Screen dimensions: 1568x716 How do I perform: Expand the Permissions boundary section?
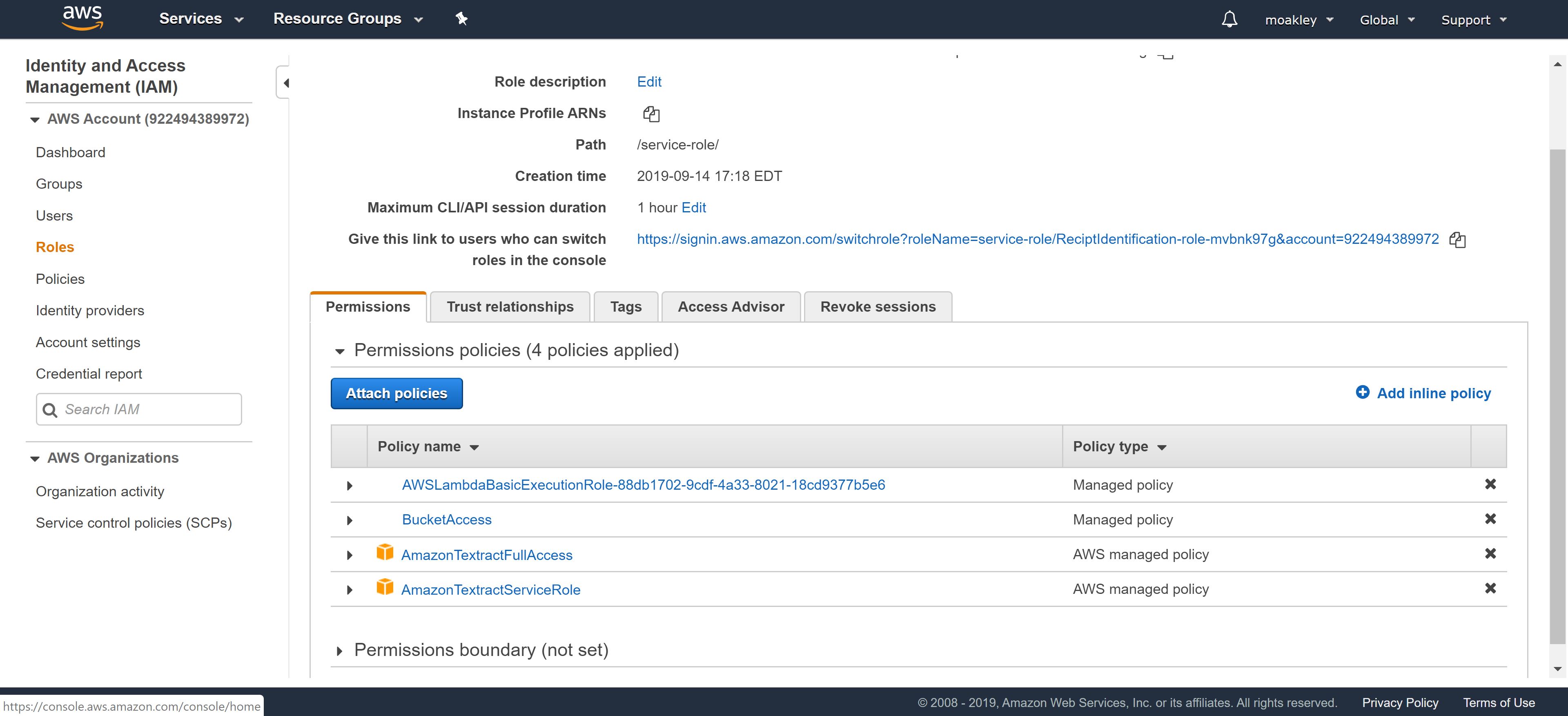(340, 651)
